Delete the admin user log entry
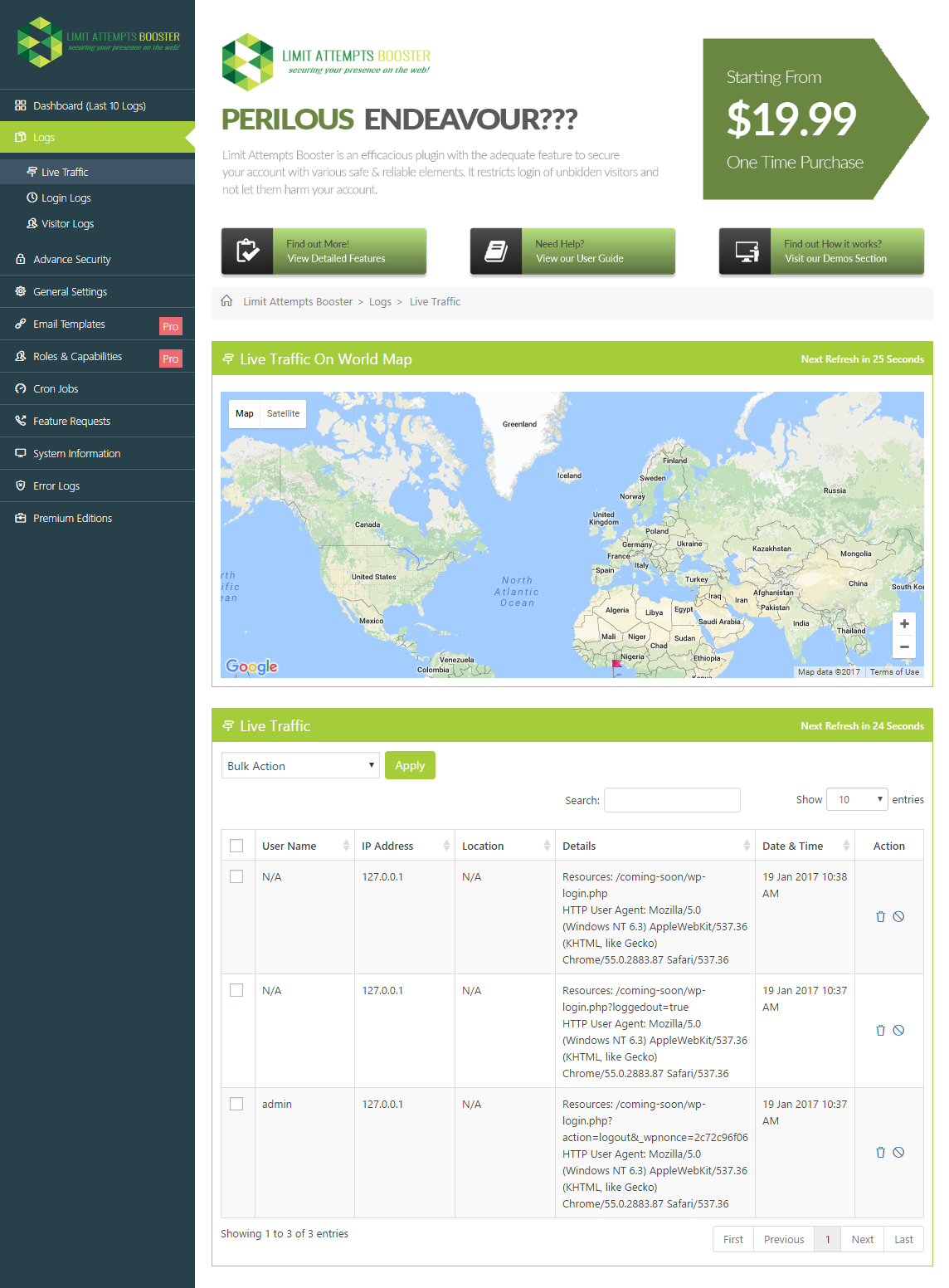The image size is (949, 1288). (x=880, y=1152)
